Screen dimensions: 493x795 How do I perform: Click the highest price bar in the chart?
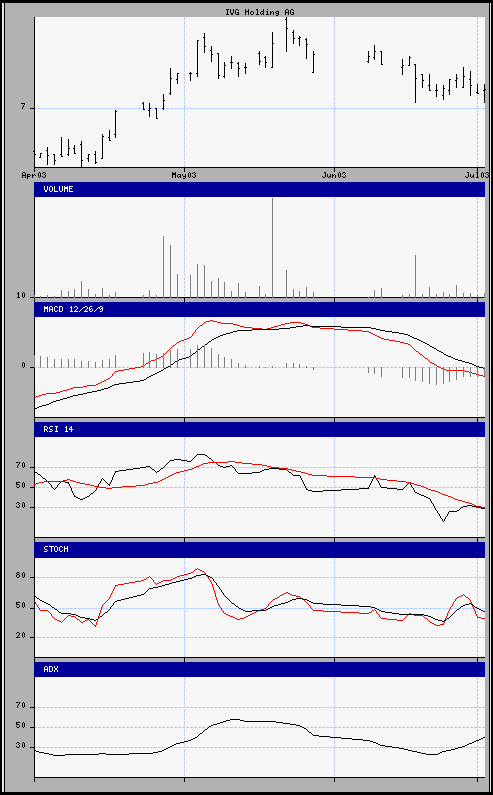287,34
